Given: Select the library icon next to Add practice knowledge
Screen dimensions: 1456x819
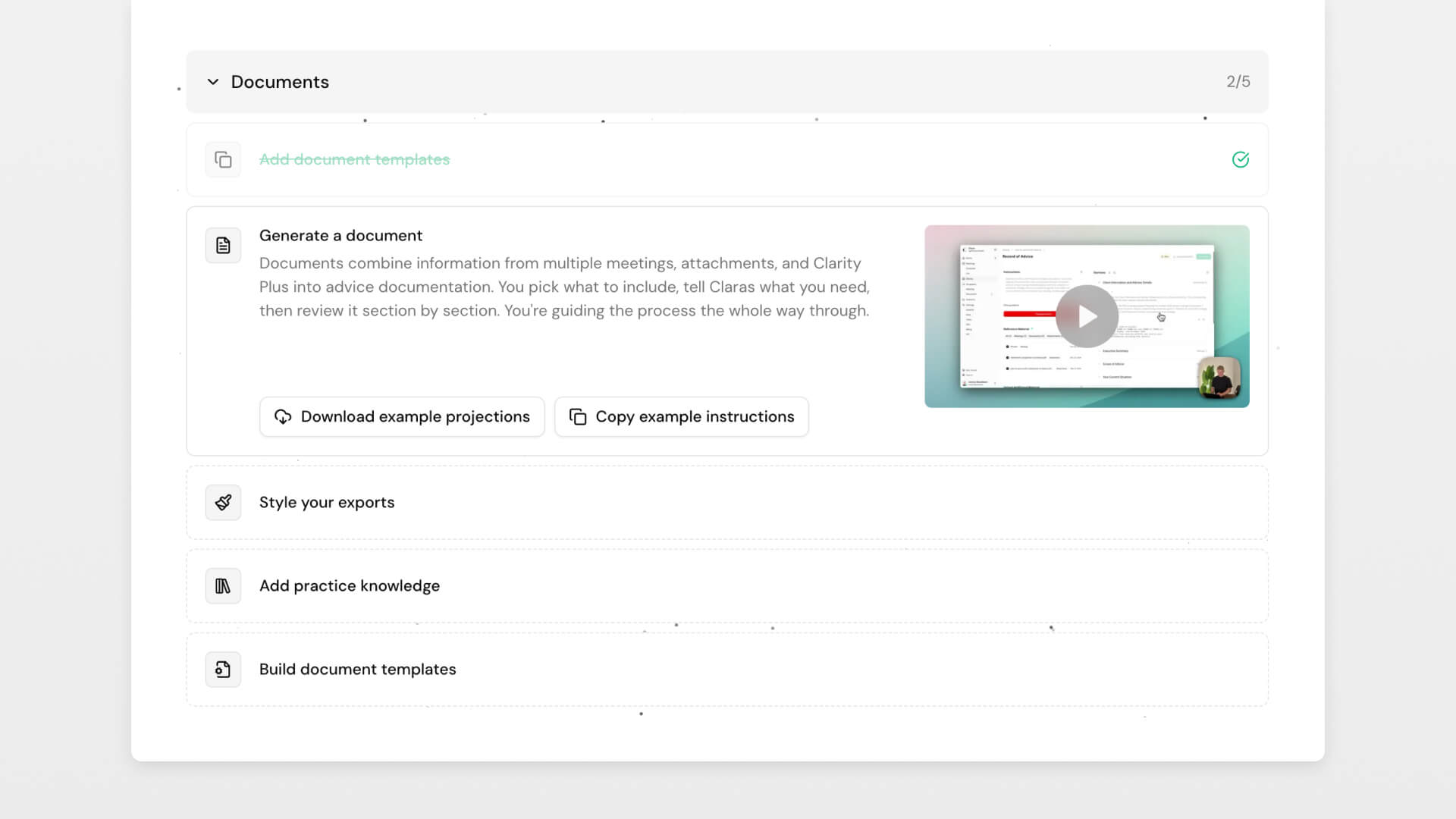Looking at the screenshot, I should tap(223, 585).
